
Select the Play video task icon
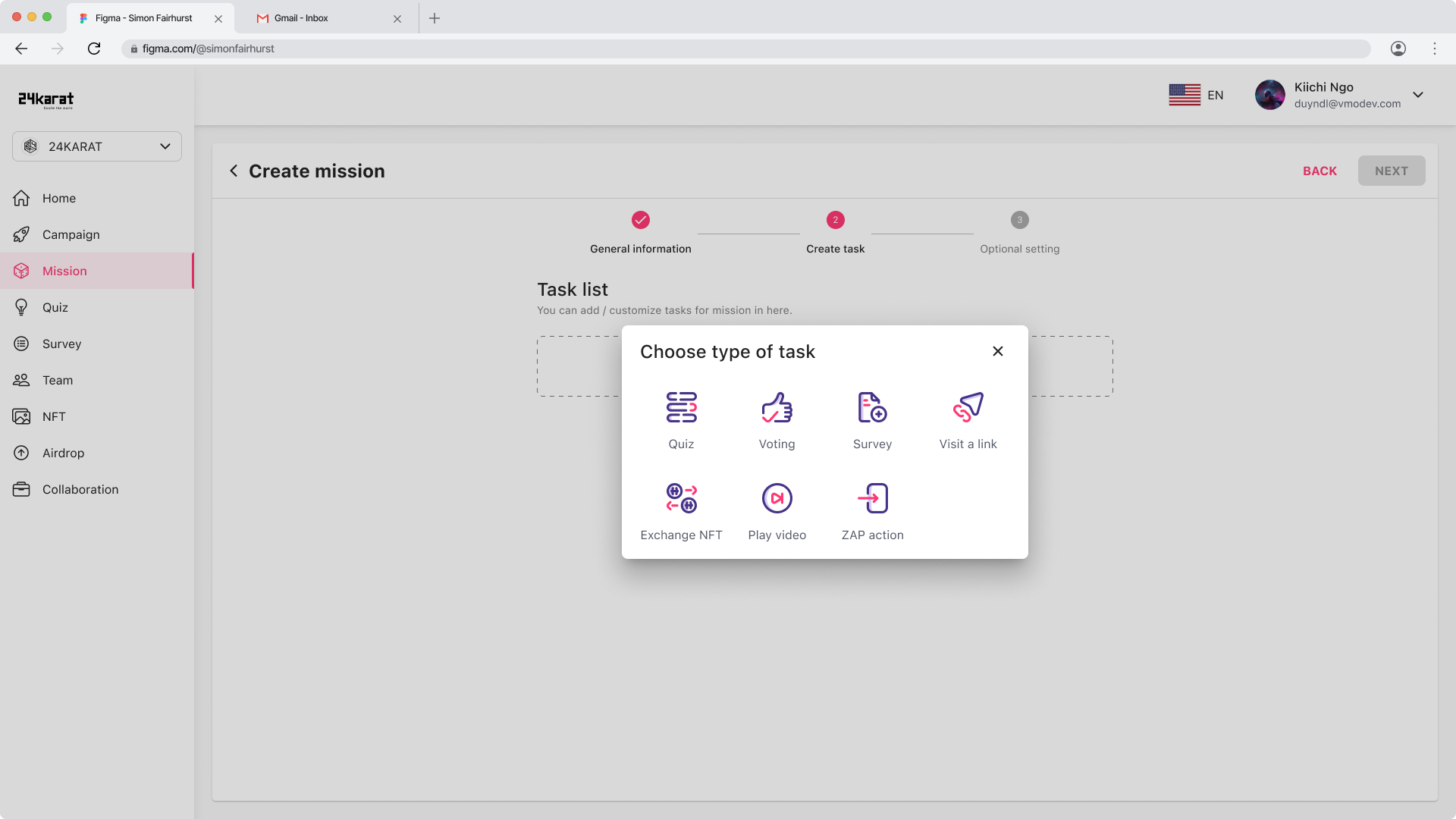point(777,498)
